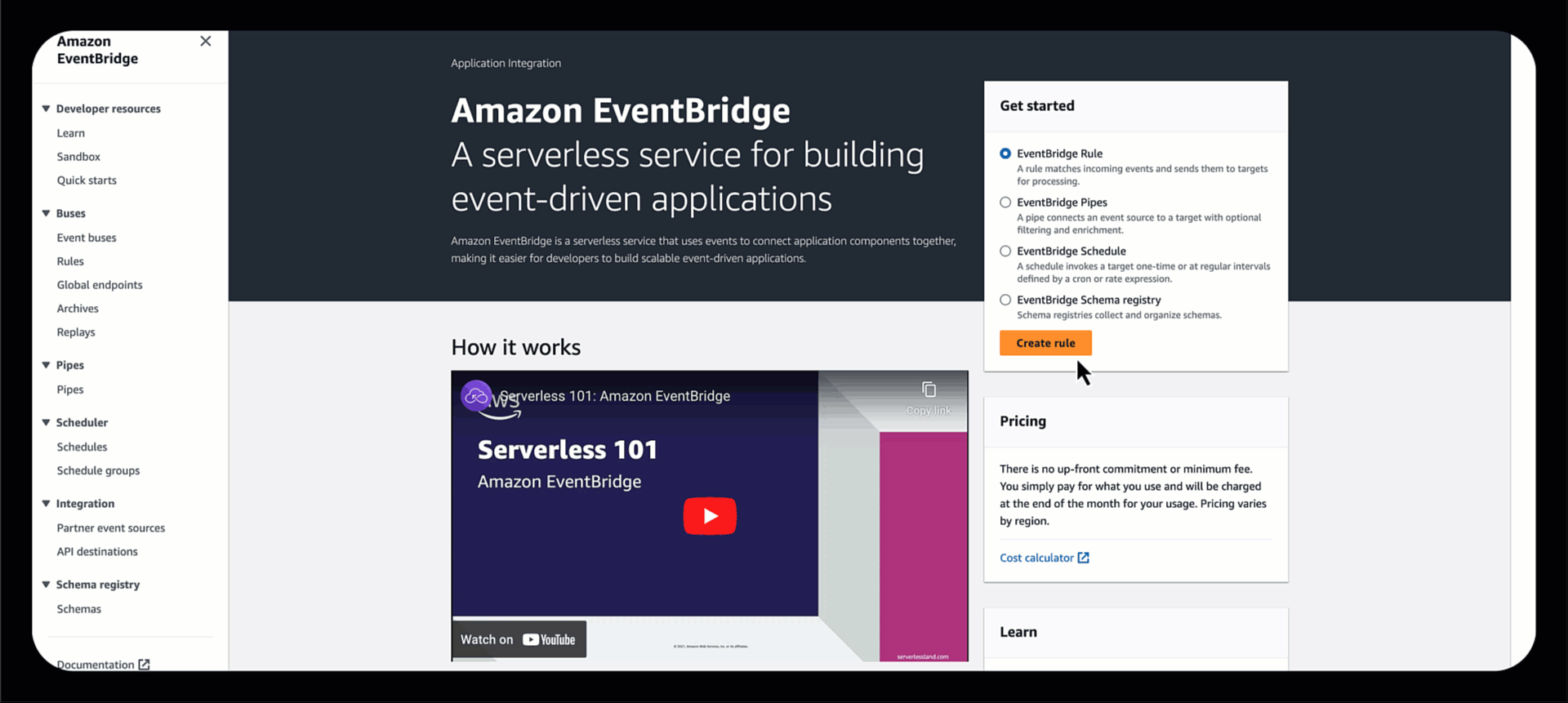Click the video title Serverless 101: Amazon EventBridge
Screen dimensions: 1568x703
click(615, 396)
